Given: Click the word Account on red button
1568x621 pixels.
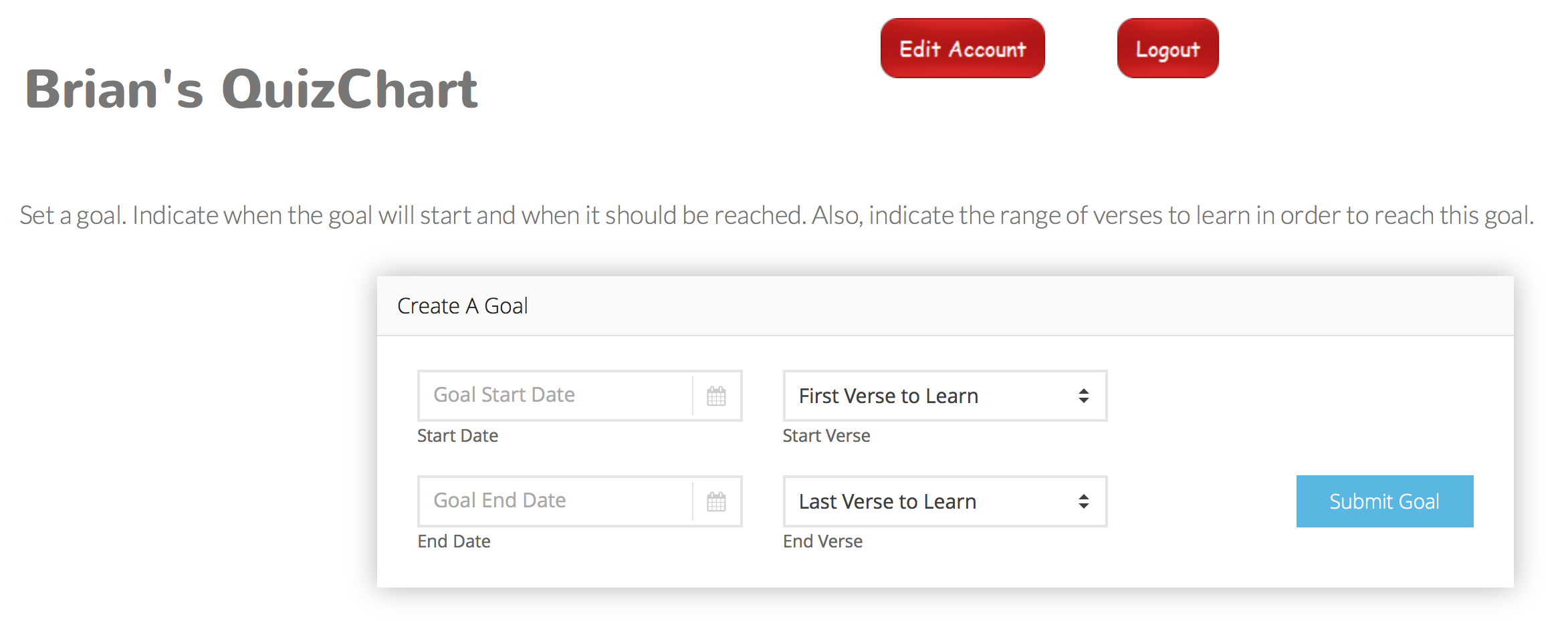Looking at the screenshot, I should pyautogui.click(x=988, y=49).
